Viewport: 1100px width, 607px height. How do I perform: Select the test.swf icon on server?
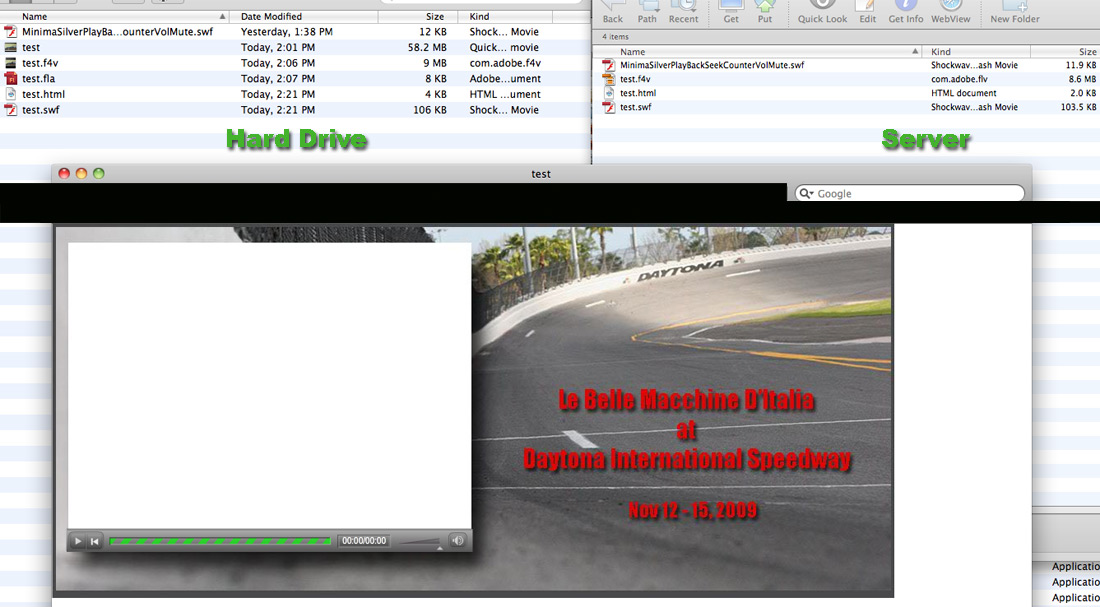608,107
